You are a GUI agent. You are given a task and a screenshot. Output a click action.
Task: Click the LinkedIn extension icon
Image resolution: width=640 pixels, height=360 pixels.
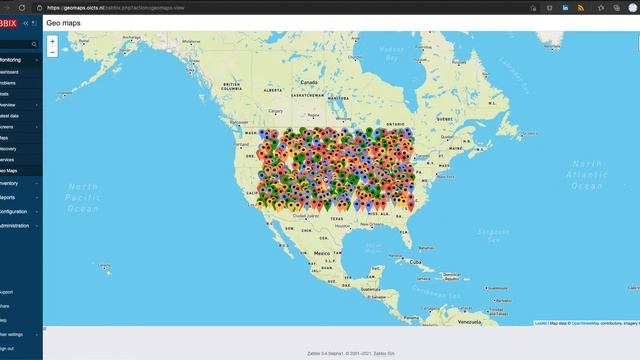click(x=565, y=8)
